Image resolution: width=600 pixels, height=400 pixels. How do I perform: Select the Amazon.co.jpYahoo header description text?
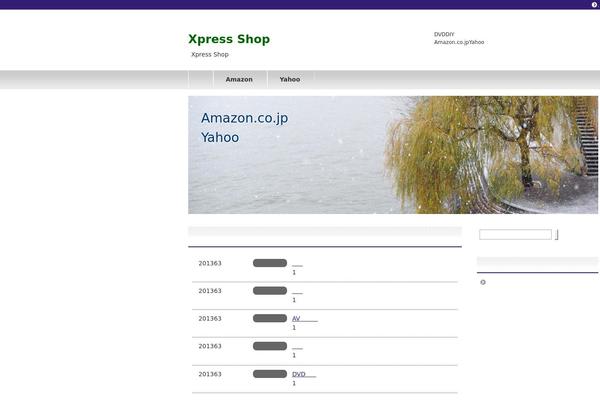pyautogui.click(x=459, y=42)
